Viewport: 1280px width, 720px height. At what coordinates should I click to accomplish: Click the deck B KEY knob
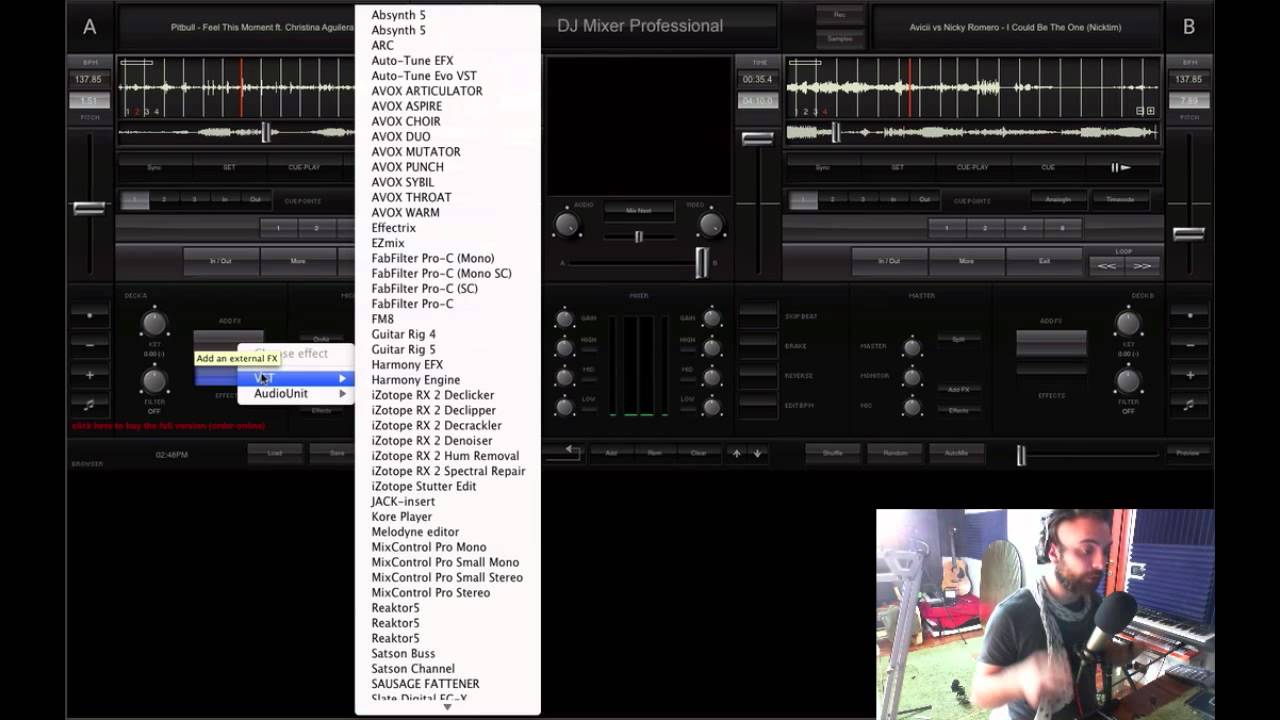[1128, 323]
